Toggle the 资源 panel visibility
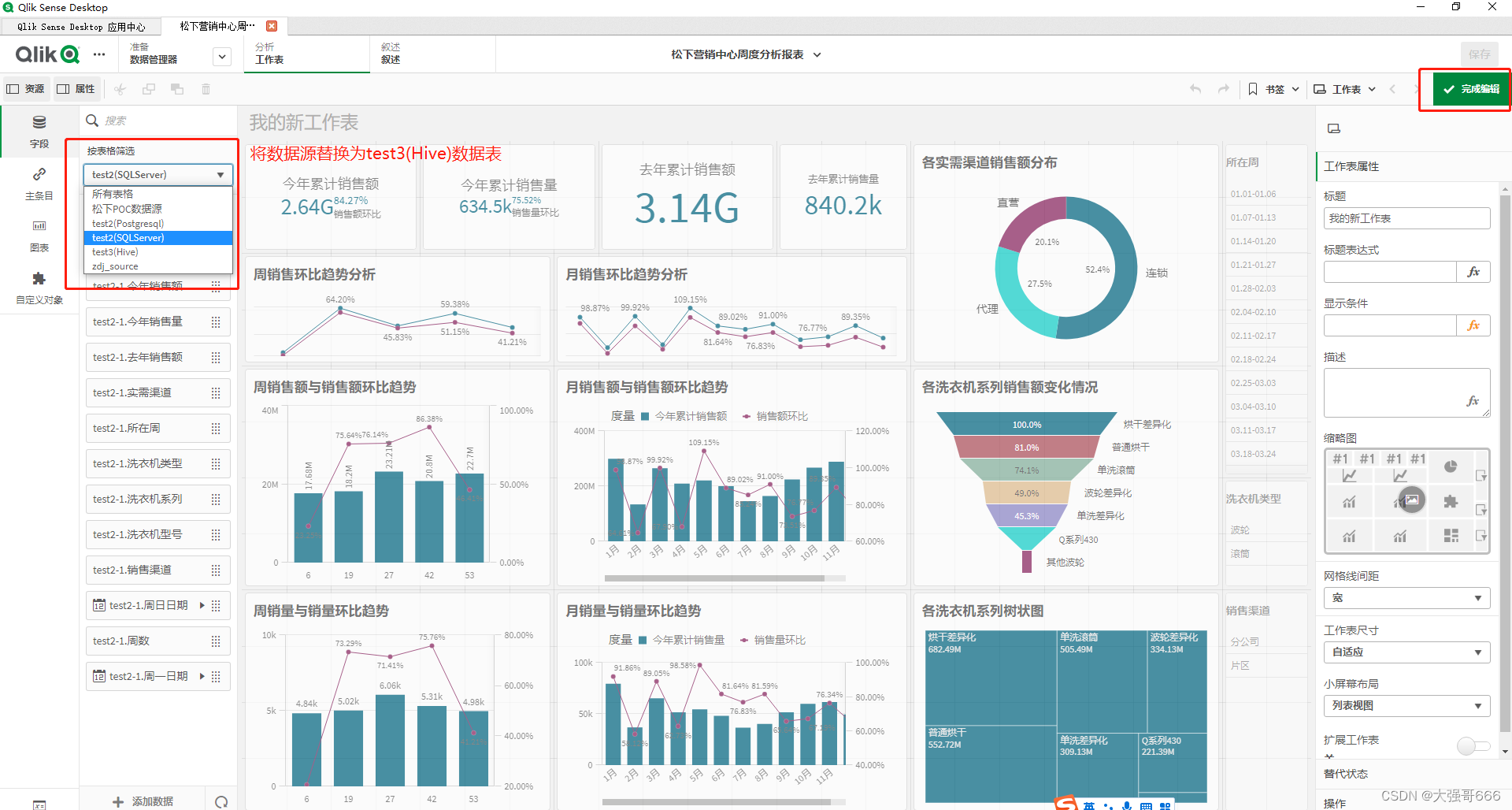This screenshot has width=1512, height=810. click(x=24, y=88)
